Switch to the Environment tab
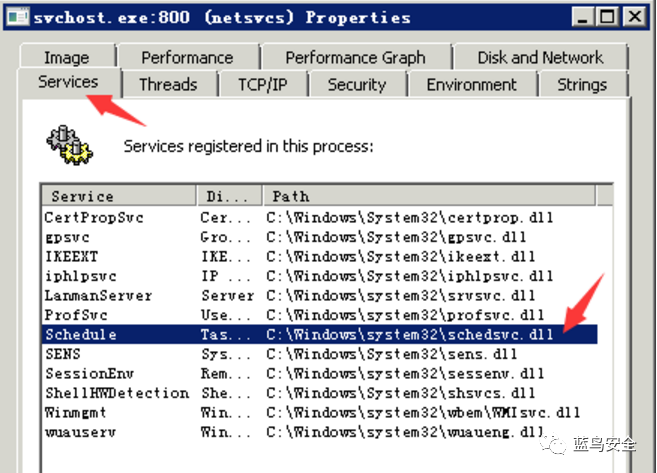 point(471,84)
